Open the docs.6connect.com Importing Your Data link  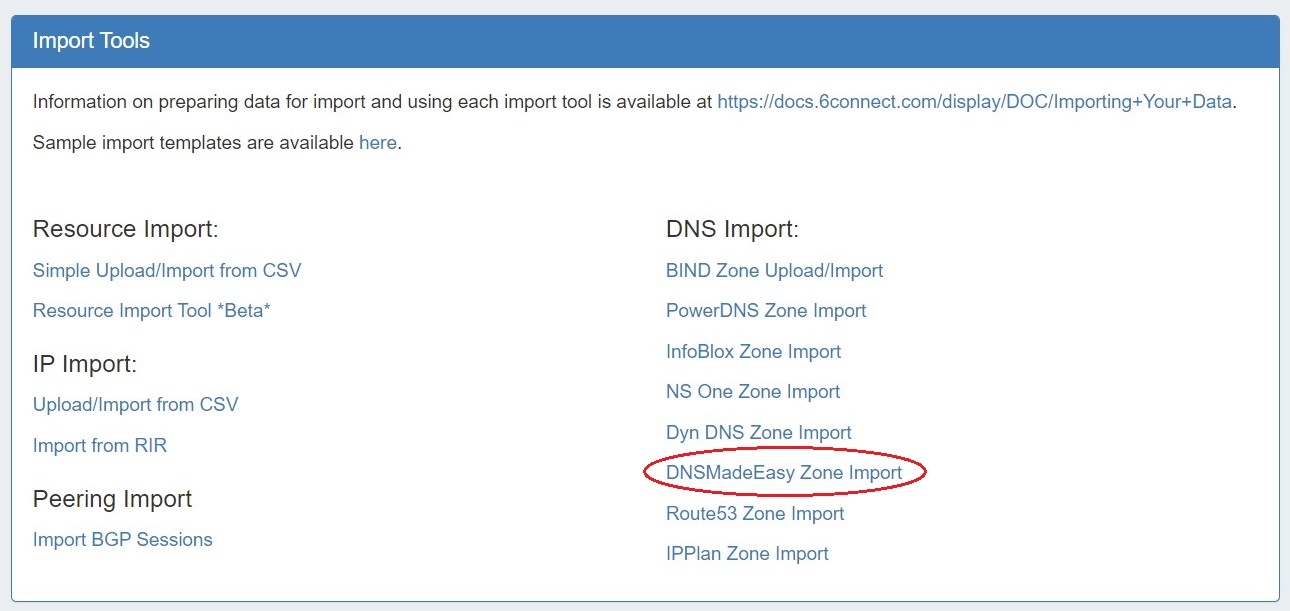pos(974,101)
